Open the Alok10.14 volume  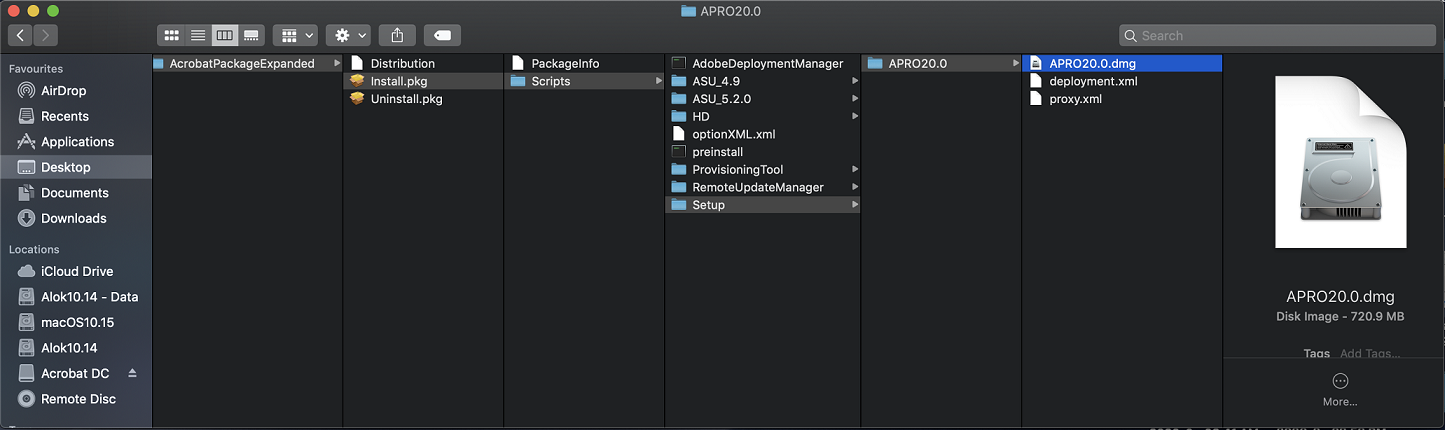point(76,348)
